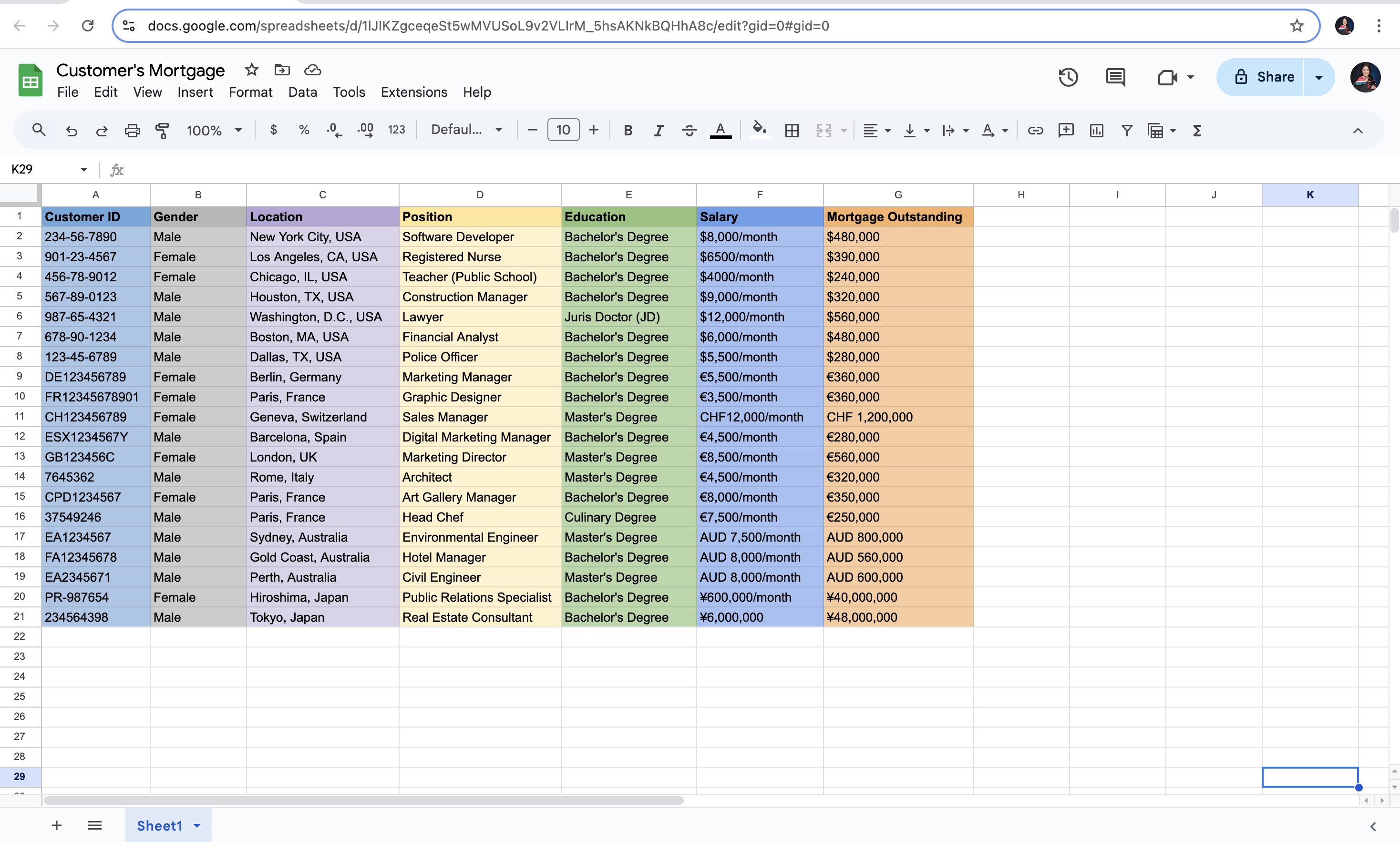Click the insert chart icon

(1096, 131)
